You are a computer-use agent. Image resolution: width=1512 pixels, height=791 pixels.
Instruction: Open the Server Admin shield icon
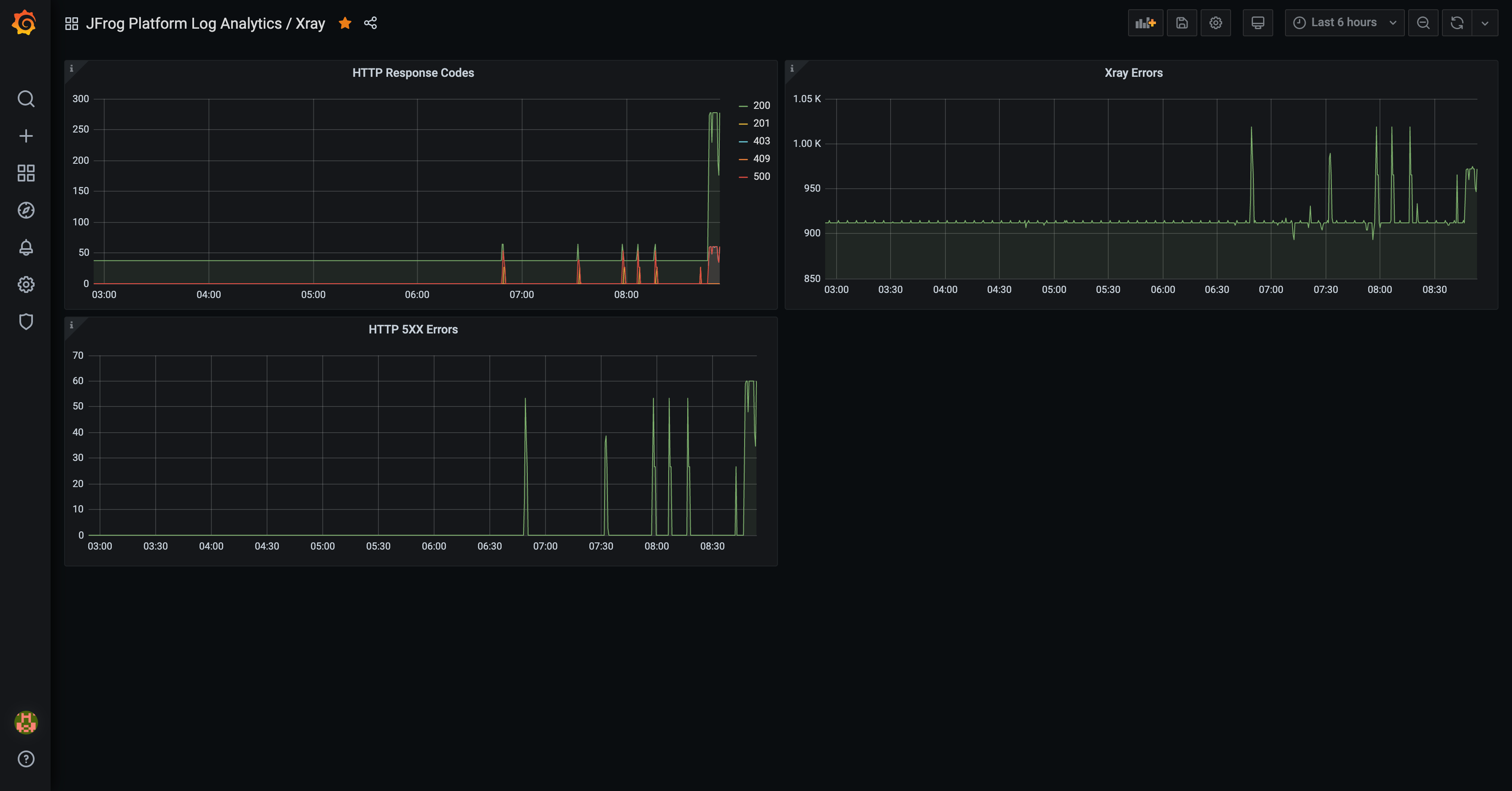(x=26, y=322)
